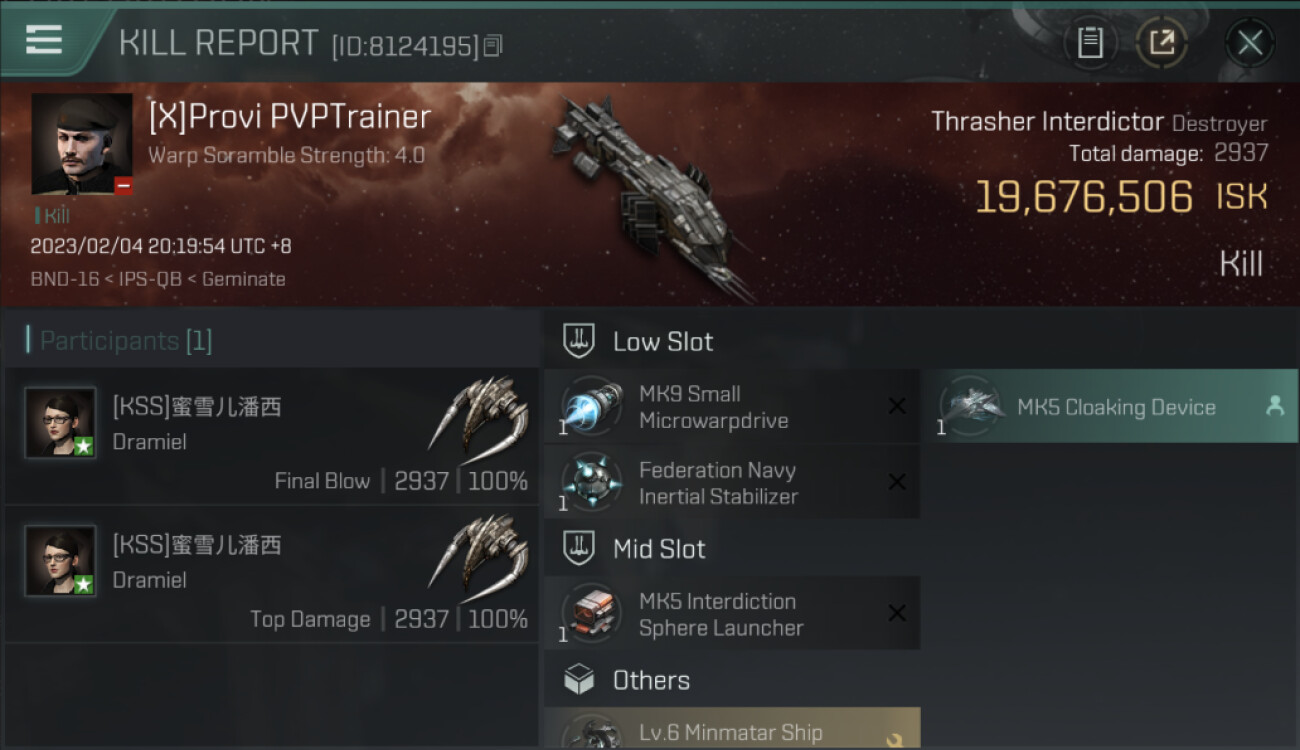Share kill report via export icon
1300x750 pixels.
pyautogui.click(x=1161, y=42)
